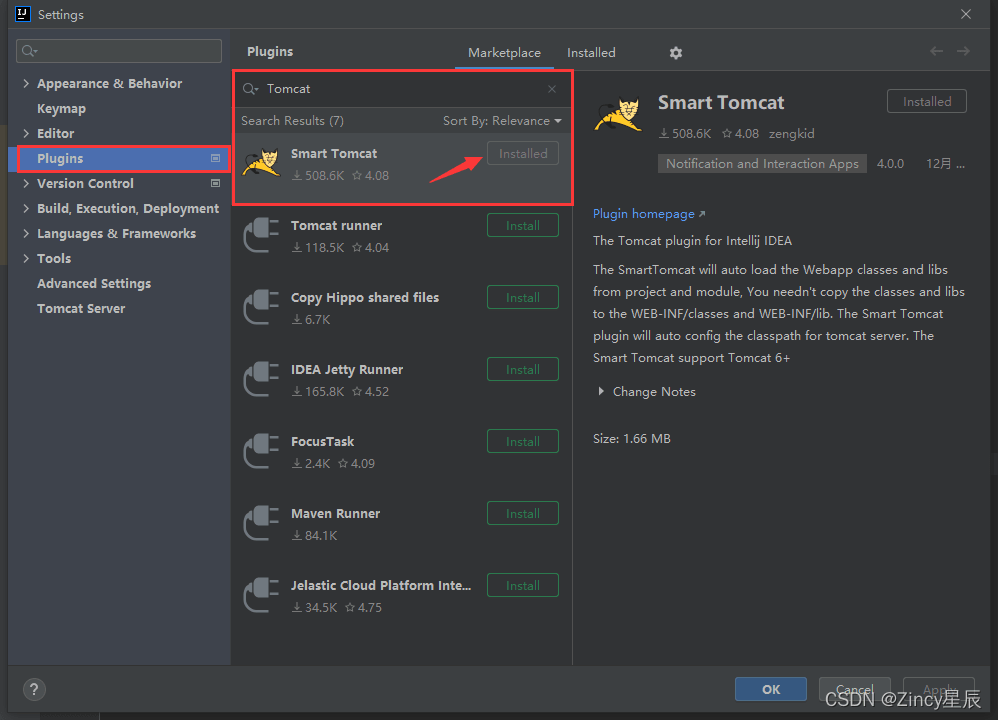The width and height of the screenshot is (998, 720).
Task: Click the magnifier icon in plugin search
Action: click(x=250, y=89)
